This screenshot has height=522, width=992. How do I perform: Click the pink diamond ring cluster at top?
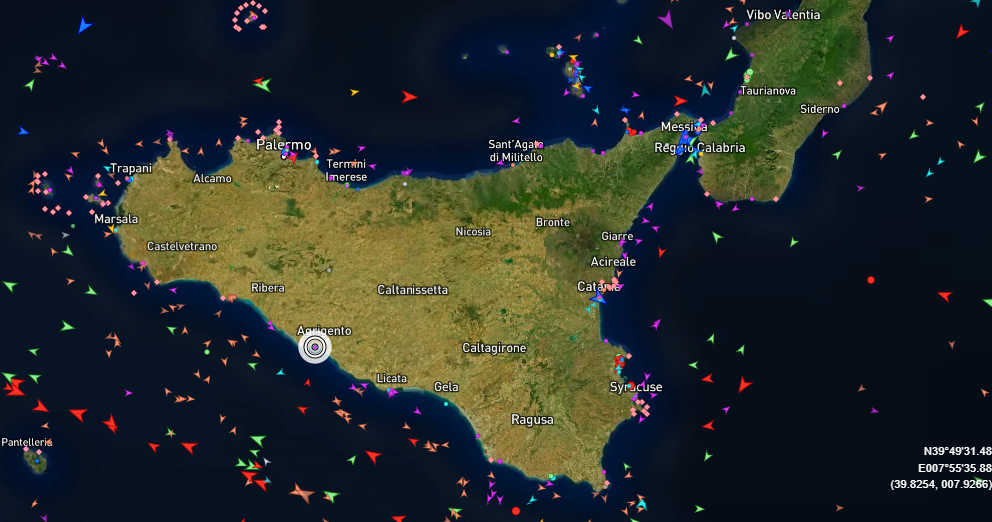click(250, 15)
